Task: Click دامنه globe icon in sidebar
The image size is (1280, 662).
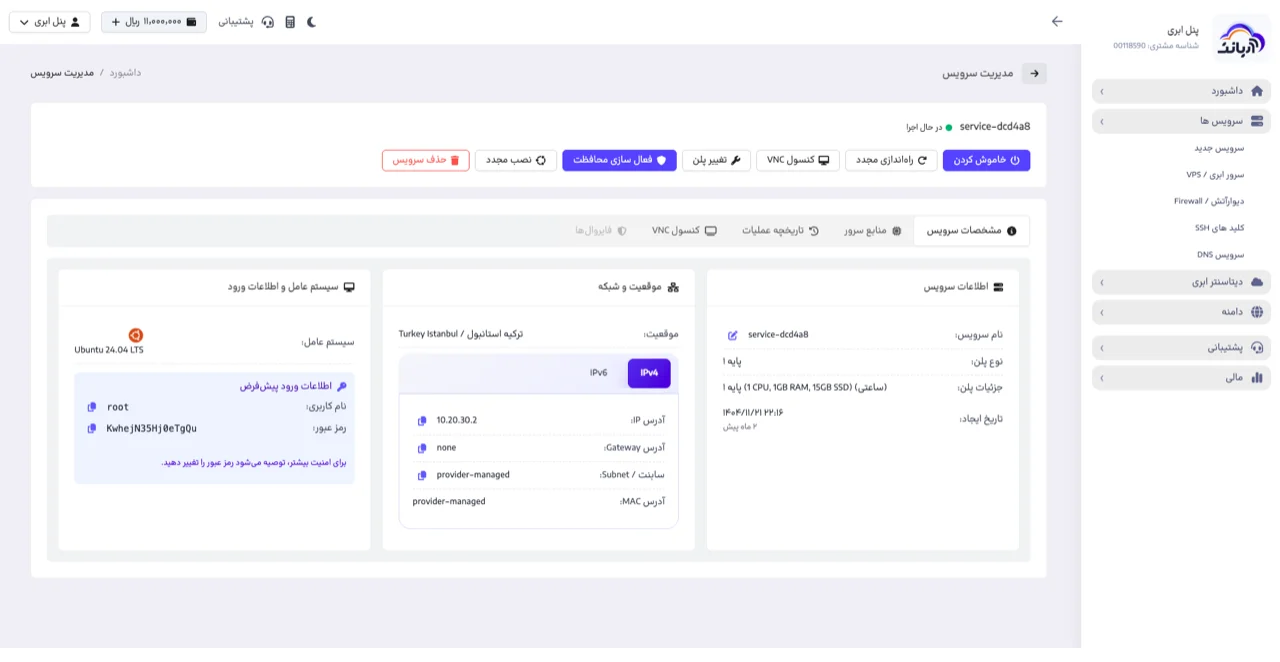Action: click(1257, 312)
